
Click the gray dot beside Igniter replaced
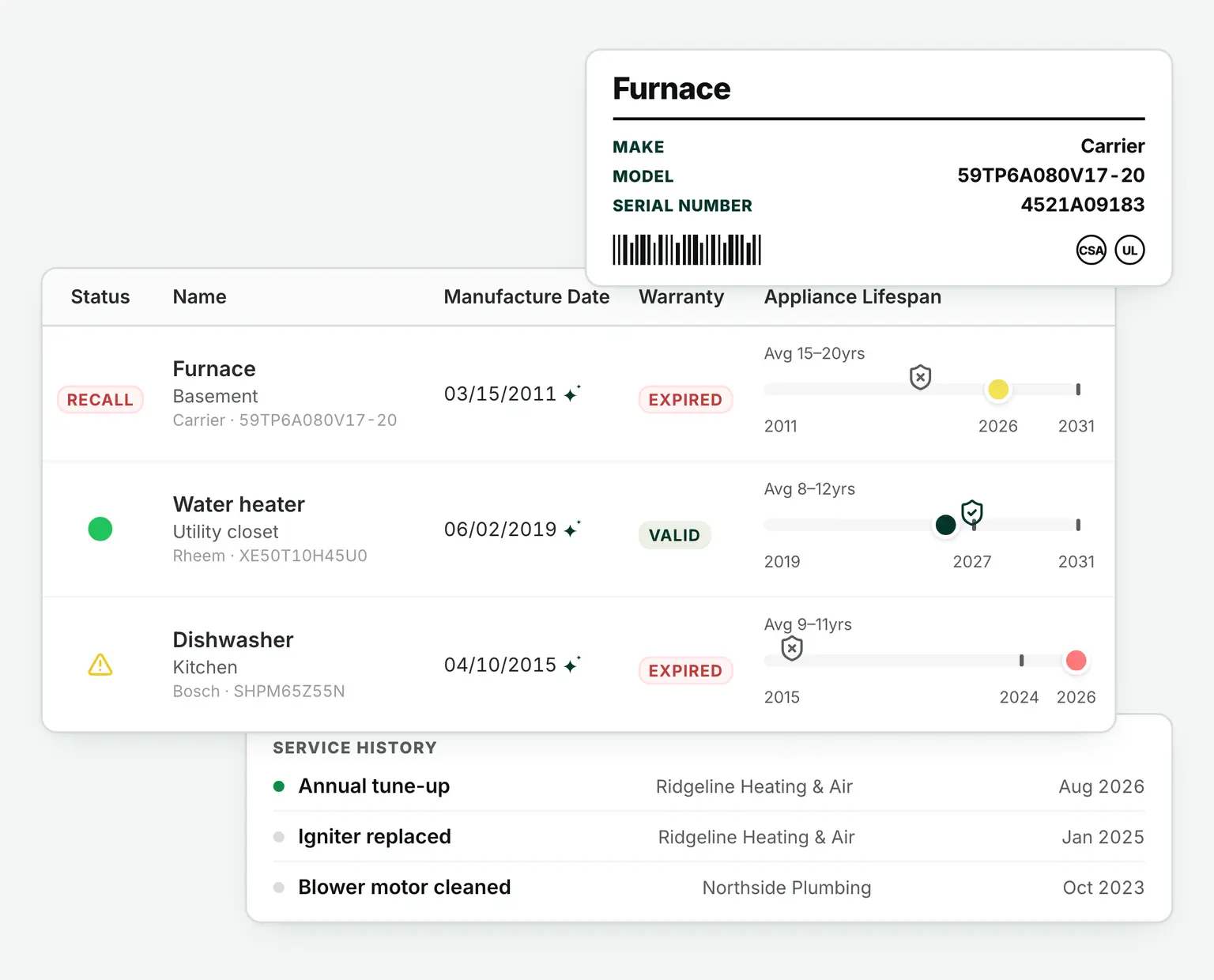coord(279,837)
